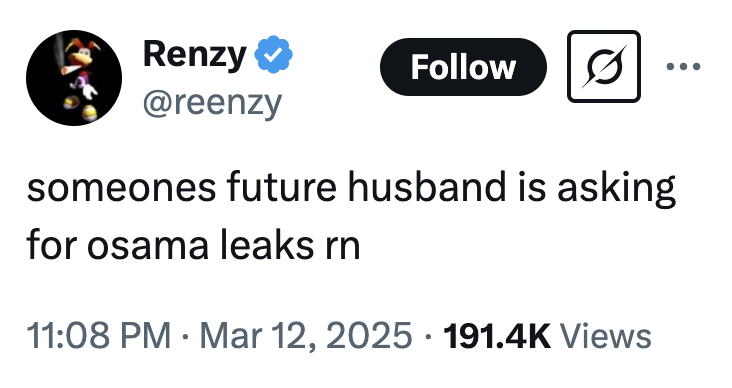Open Renzy's profile picture

[74, 78]
